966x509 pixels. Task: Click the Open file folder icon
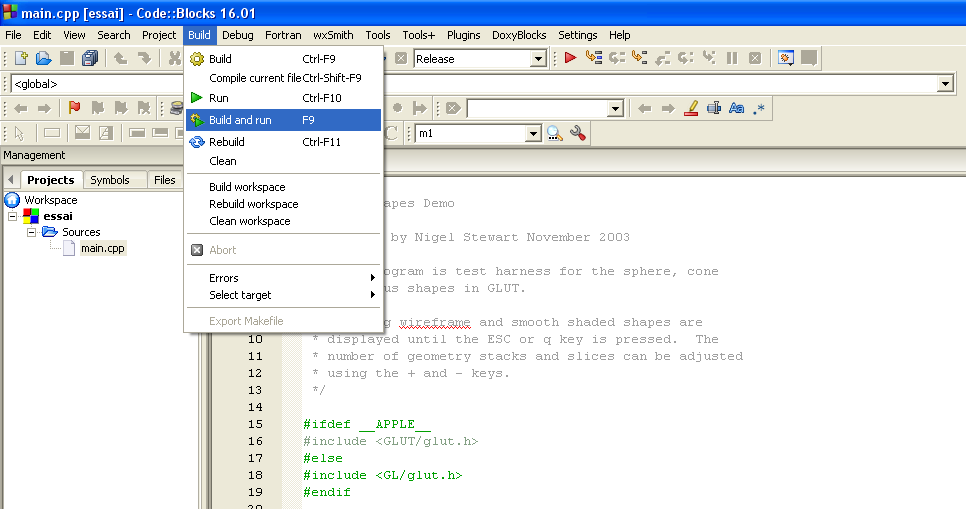click(44, 59)
